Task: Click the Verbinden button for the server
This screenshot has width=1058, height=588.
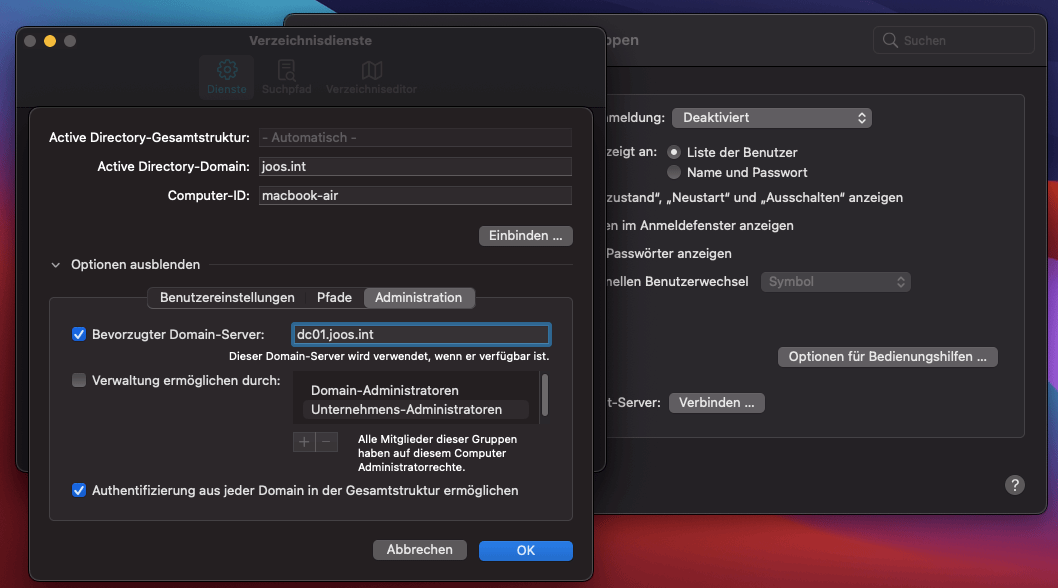Action: tap(716, 402)
